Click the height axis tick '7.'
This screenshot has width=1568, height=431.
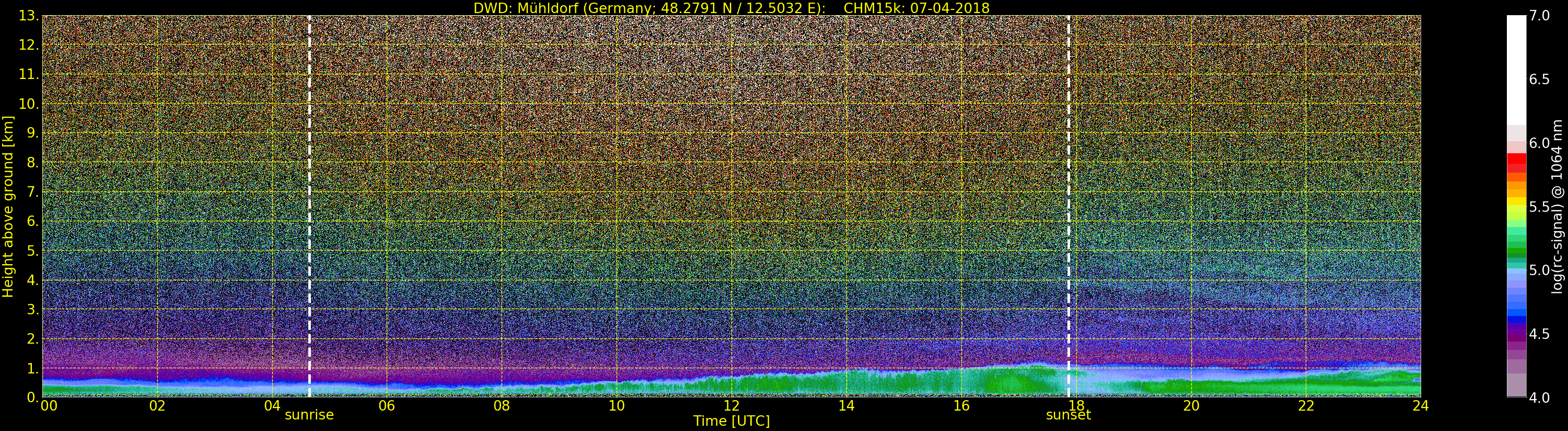click(32, 192)
